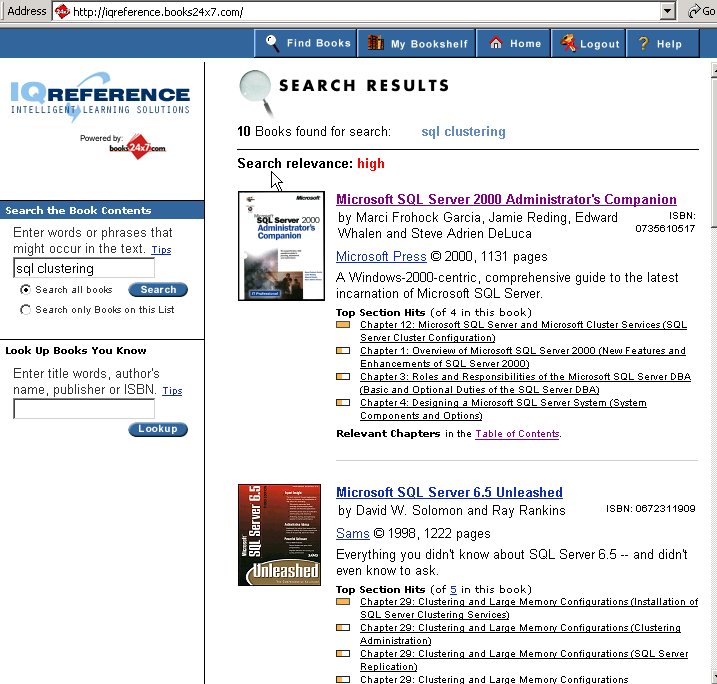Click the empty Look Up Books field
Image resolution: width=717 pixels, height=684 pixels.
(84, 409)
